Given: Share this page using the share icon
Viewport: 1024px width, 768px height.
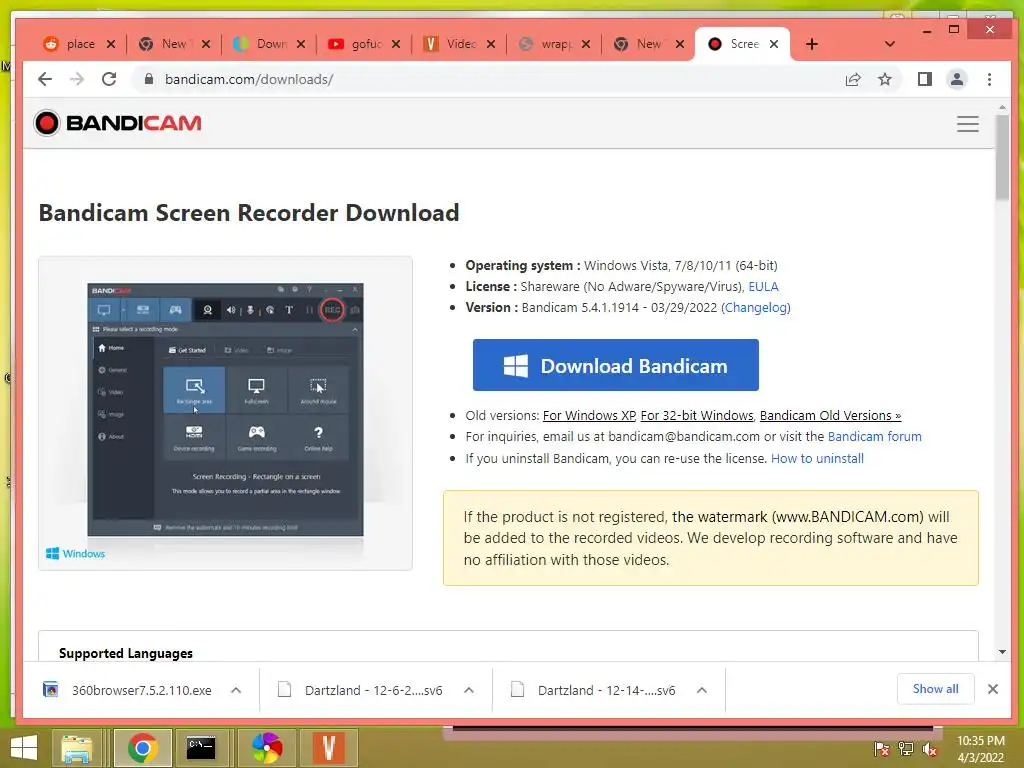Looking at the screenshot, I should coord(852,79).
